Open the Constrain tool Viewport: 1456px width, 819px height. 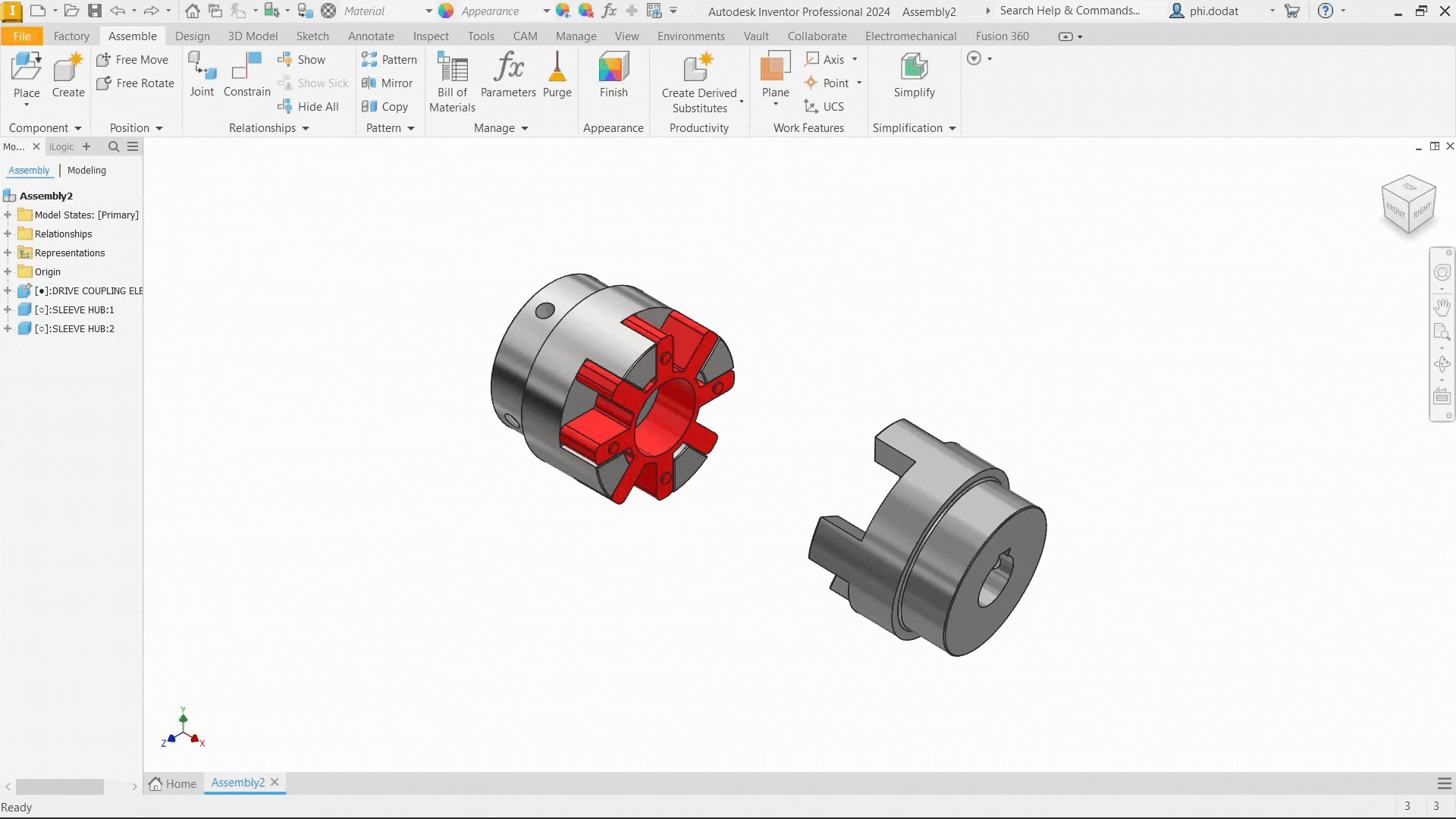[x=246, y=75]
